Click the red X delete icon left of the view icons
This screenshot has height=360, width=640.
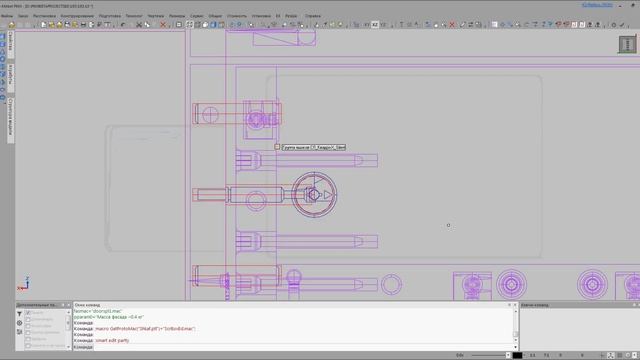click(163, 25)
